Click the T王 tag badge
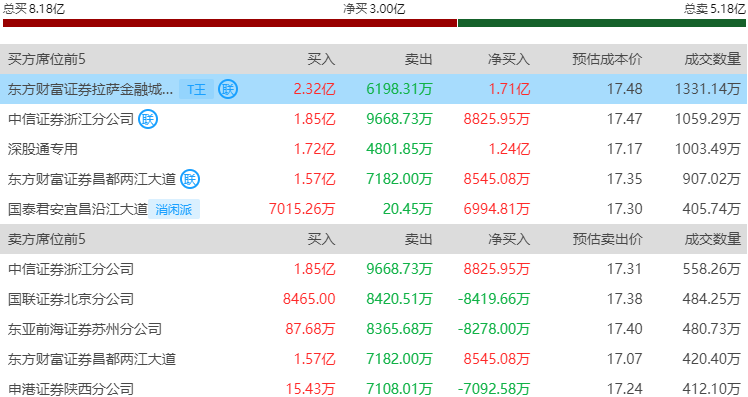This screenshot has height=397, width=748. [x=197, y=89]
